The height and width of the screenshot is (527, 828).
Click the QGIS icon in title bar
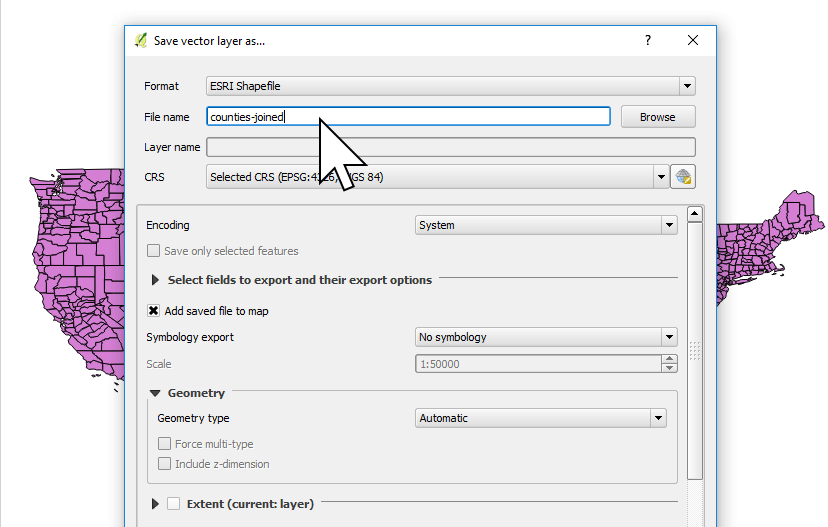pyautogui.click(x=141, y=41)
